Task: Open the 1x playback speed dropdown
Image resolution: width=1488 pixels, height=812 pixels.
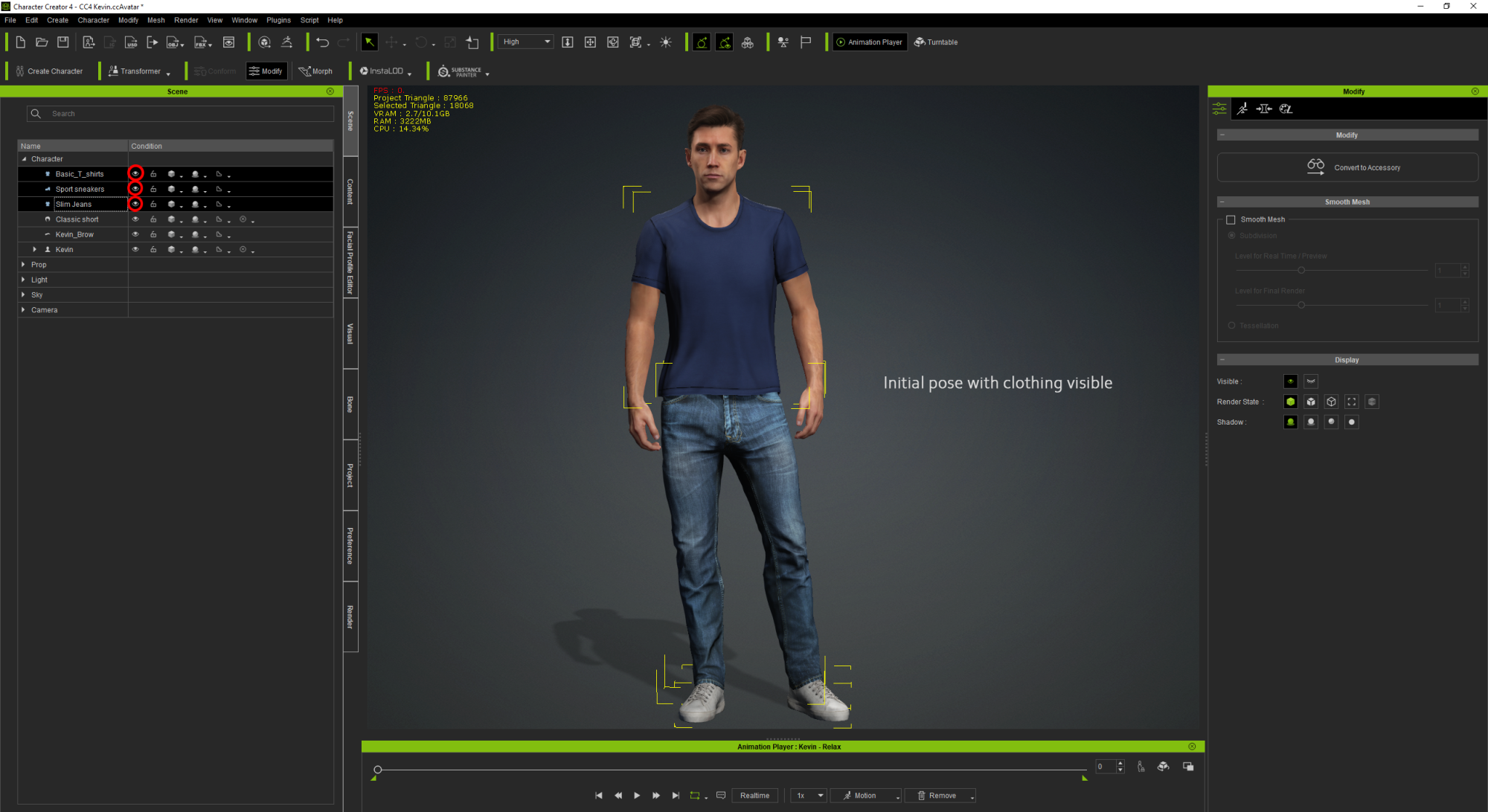Action: coord(809,796)
